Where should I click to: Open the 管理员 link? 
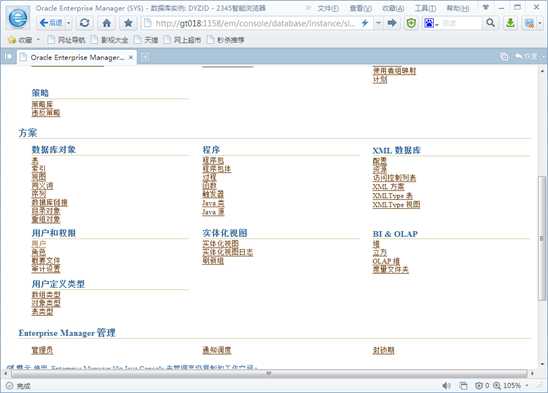42,350
